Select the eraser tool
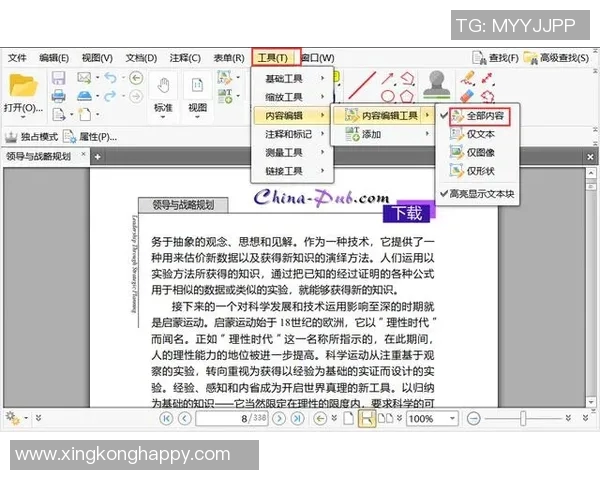600x480 pixels. pyautogui.click(x=467, y=96)
